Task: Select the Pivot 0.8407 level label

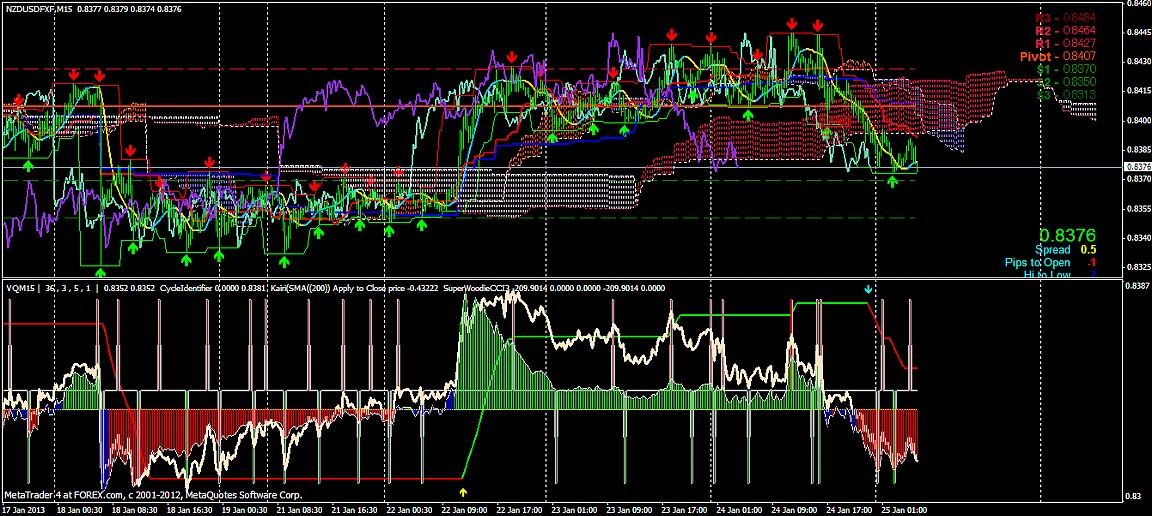Action: tap(1057, 57)
